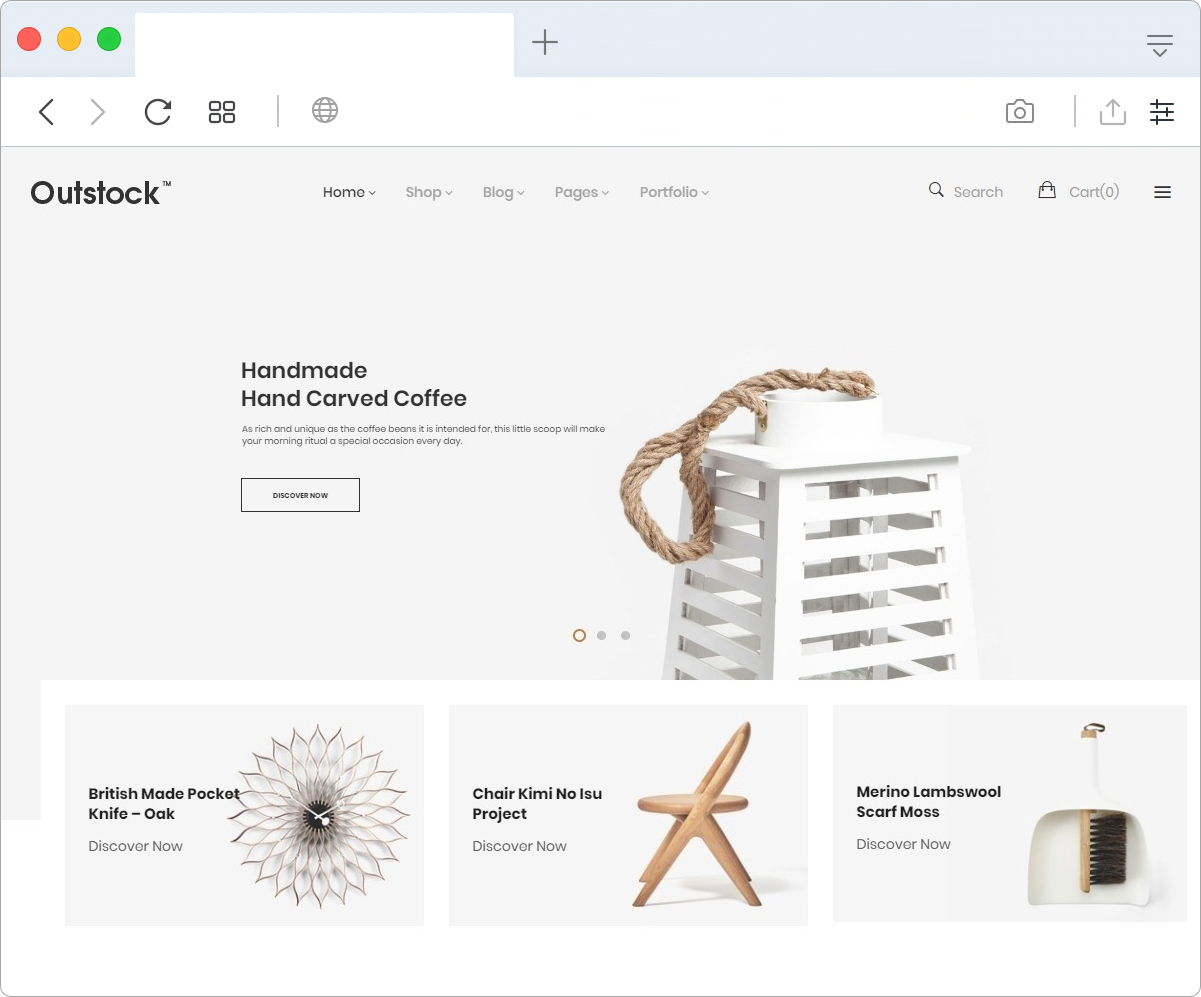Expand the Shop dropdown menu
This screenshot has height=997, width=1201.
click(428, 192)
